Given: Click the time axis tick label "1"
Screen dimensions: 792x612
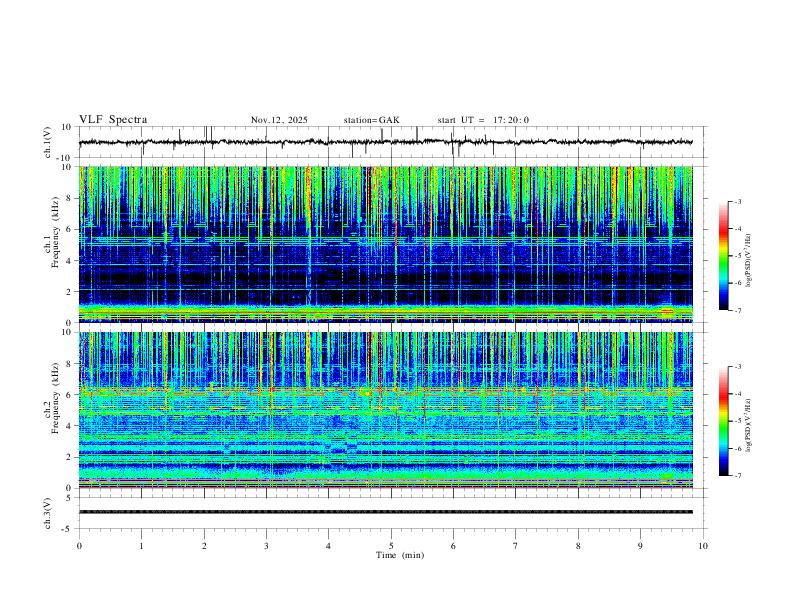Looking at the screenshot, I should [141, 546].
